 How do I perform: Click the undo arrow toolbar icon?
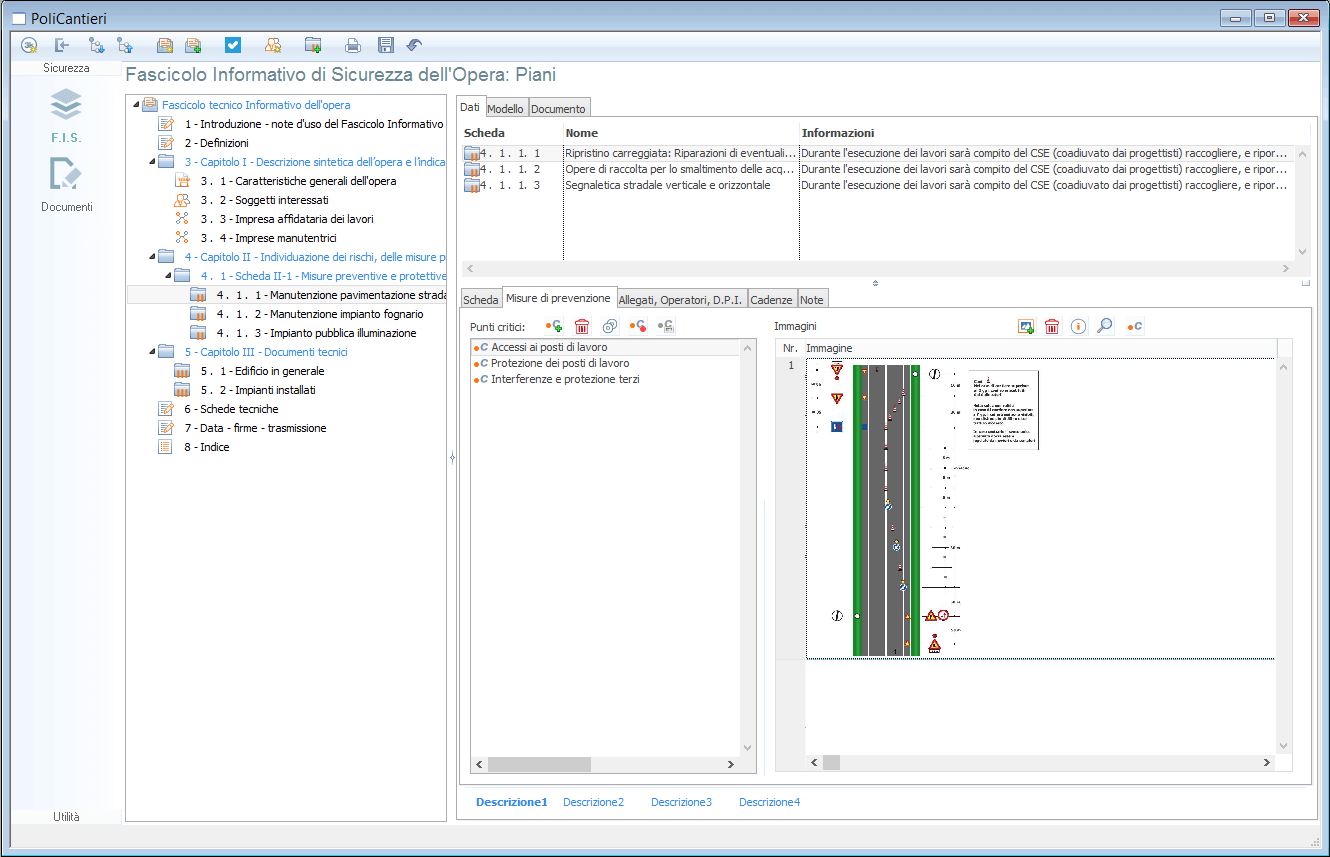[x=414, y=45]
